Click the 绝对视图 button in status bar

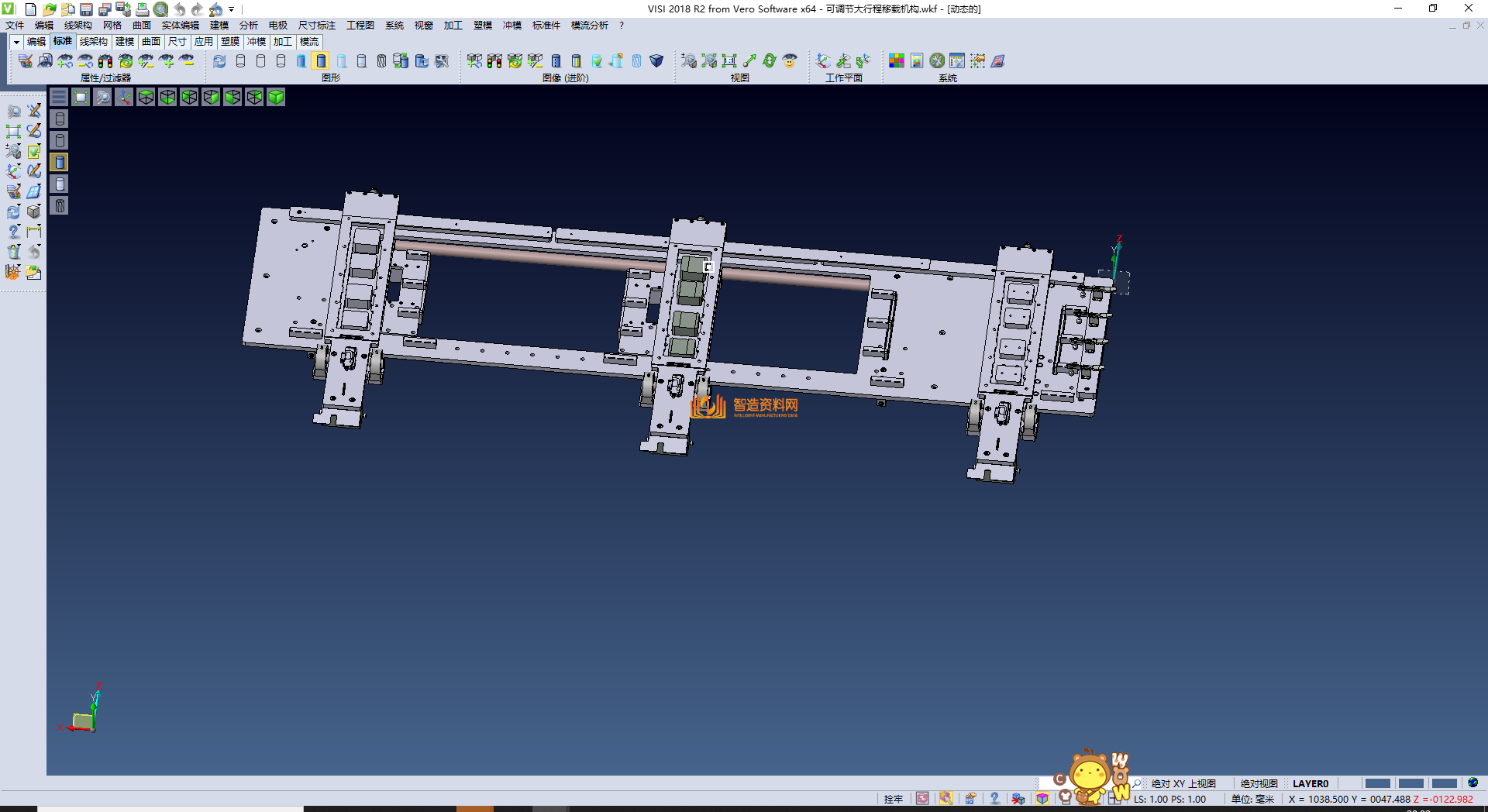point(1259,783)
